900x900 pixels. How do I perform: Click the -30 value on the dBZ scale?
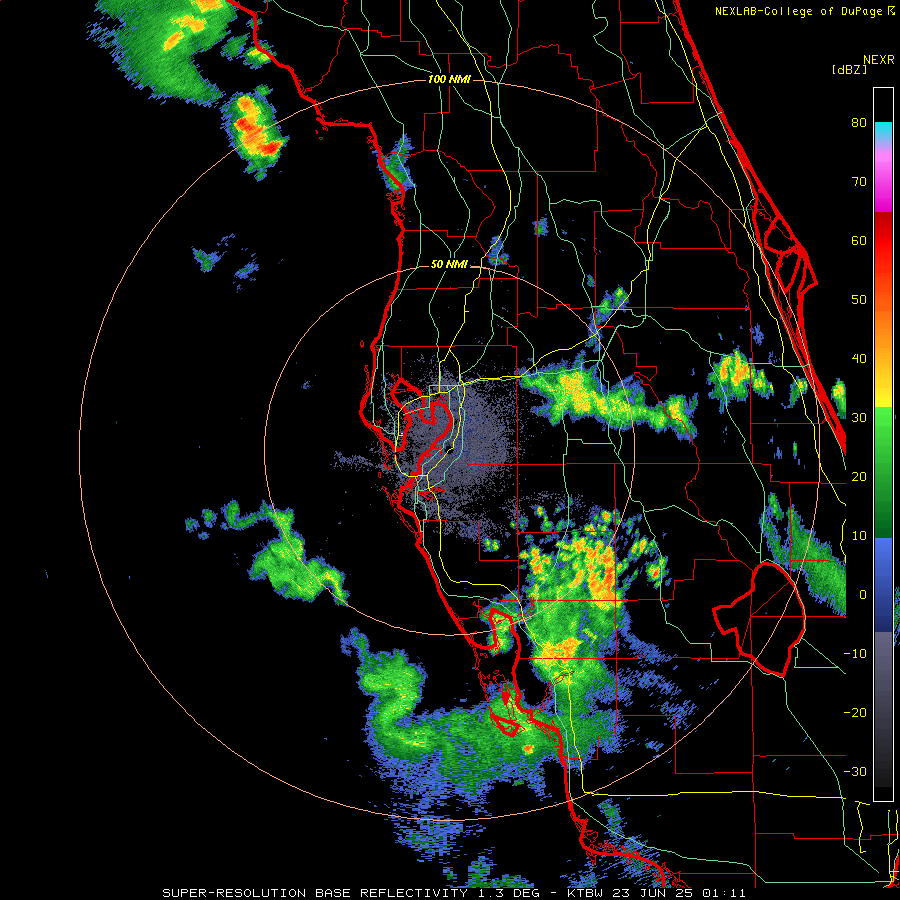coord(855,771)
